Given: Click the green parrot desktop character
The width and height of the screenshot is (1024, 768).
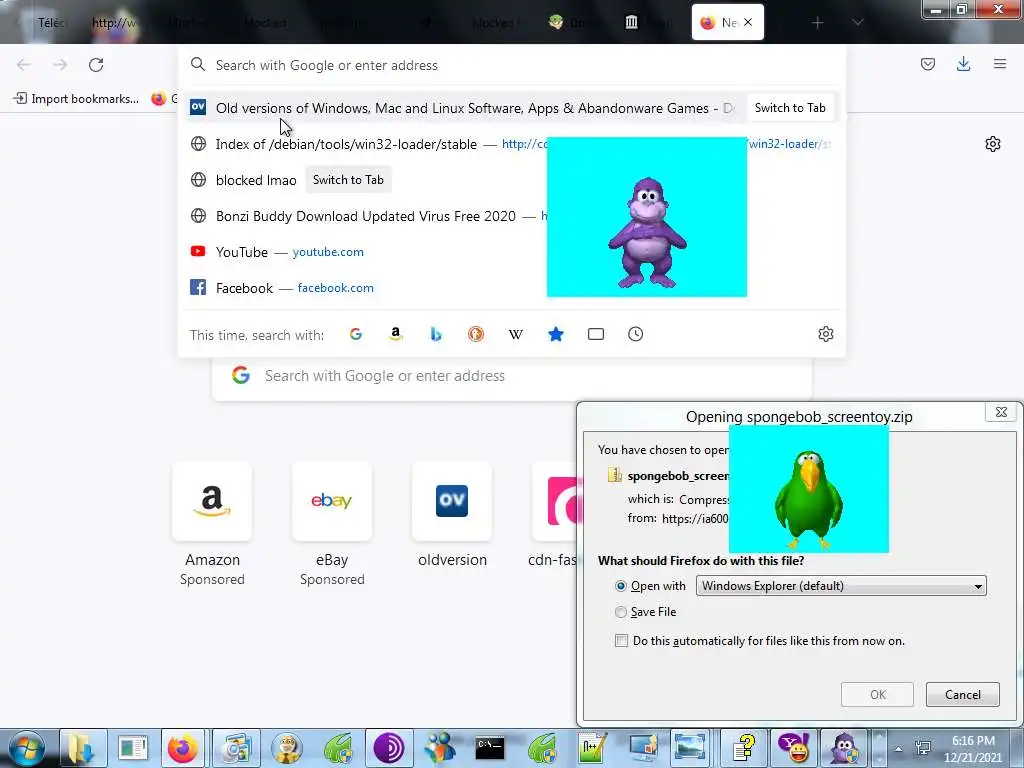Looking at the screenshot, I should (x=808, y=498).
